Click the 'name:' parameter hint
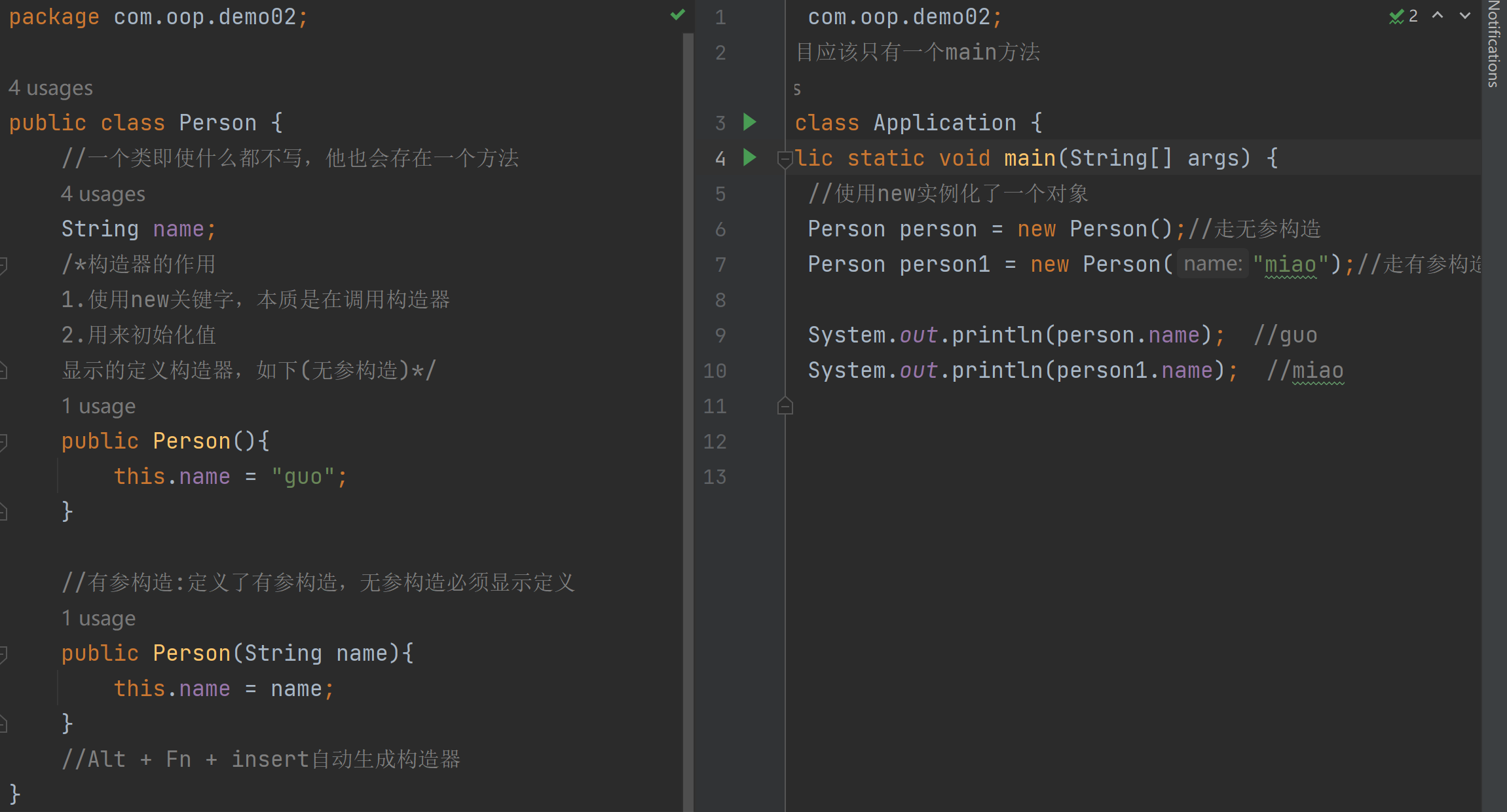The width and height of the screenshot is (1507, 812). (x=1212, y=264)
